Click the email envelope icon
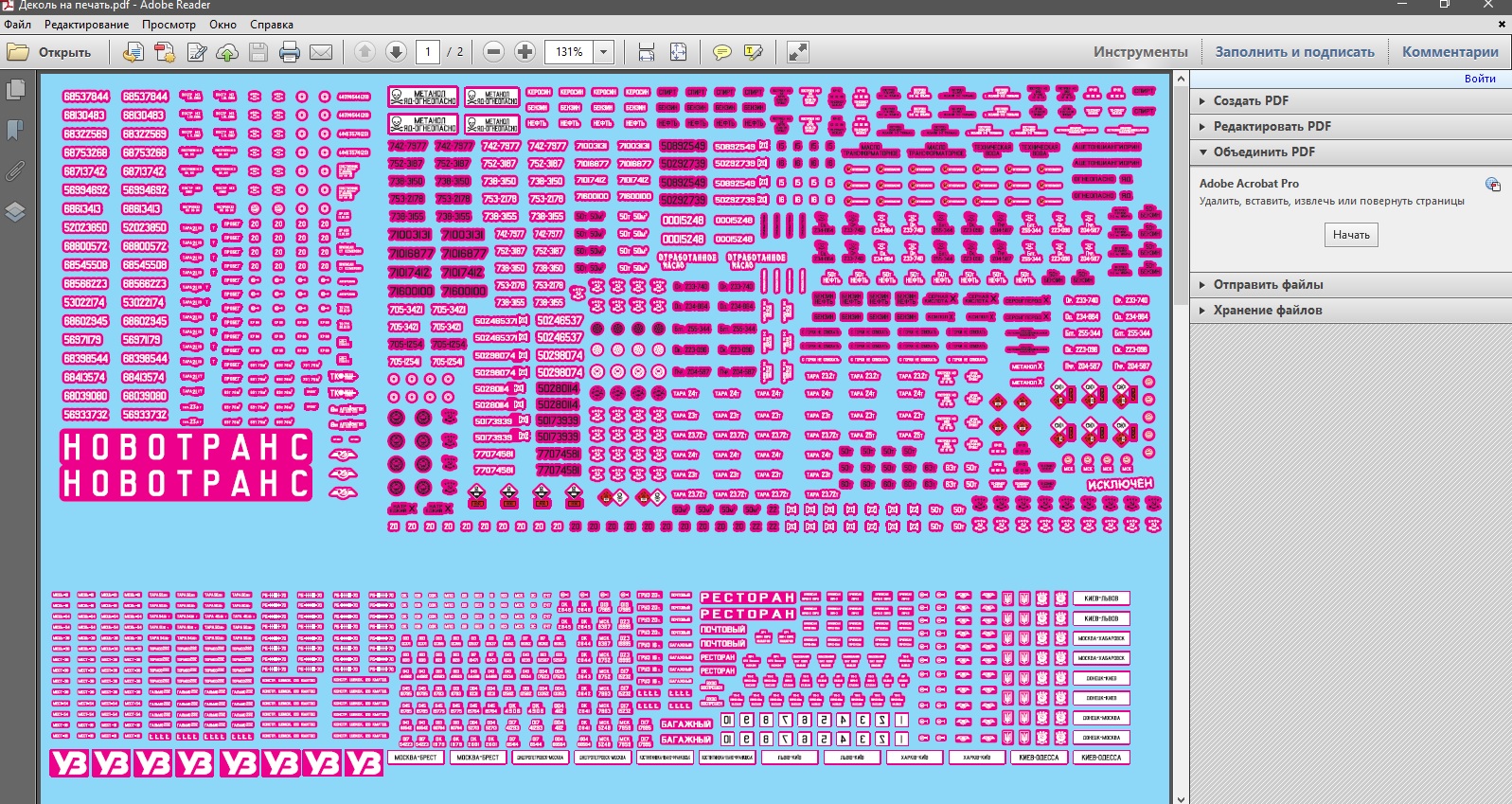Image resolution: width=1512 pixels, height=804 pixels. click(321, 52)
